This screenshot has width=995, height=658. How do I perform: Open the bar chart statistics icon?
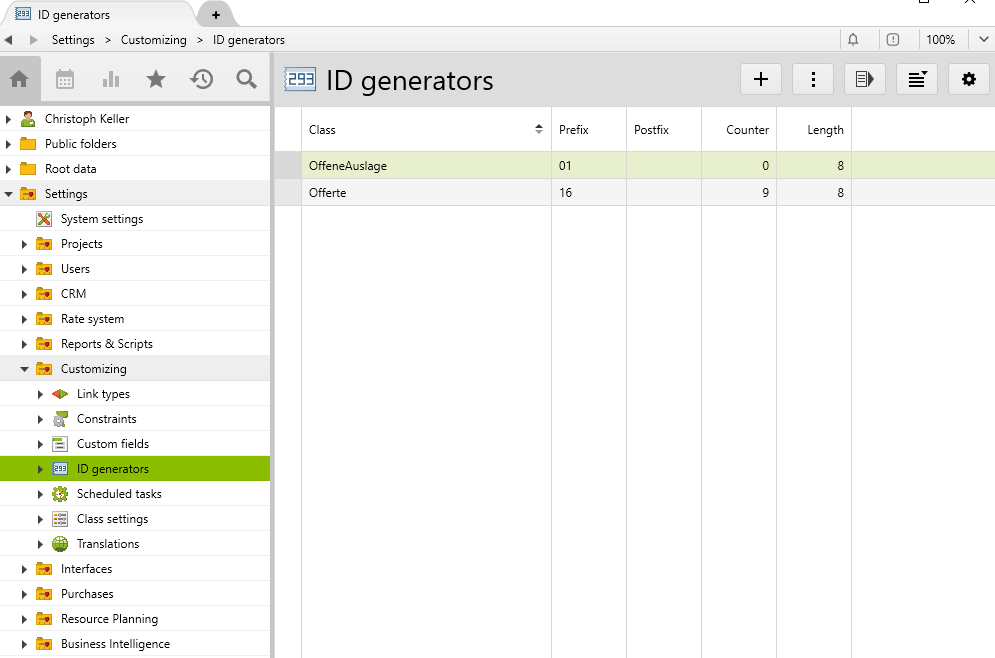(111, 80)
